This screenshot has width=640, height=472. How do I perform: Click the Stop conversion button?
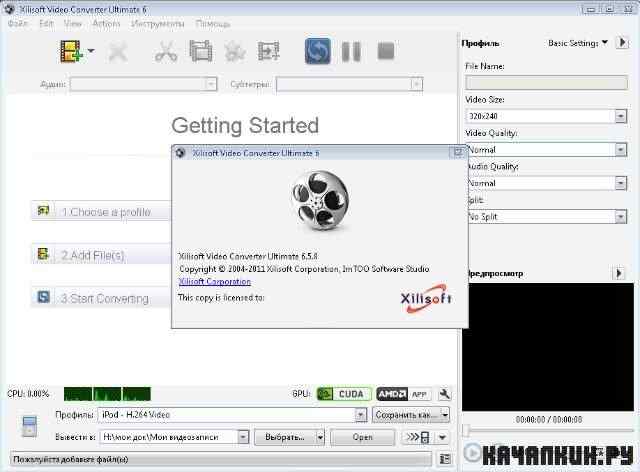(x=386, y=51)
